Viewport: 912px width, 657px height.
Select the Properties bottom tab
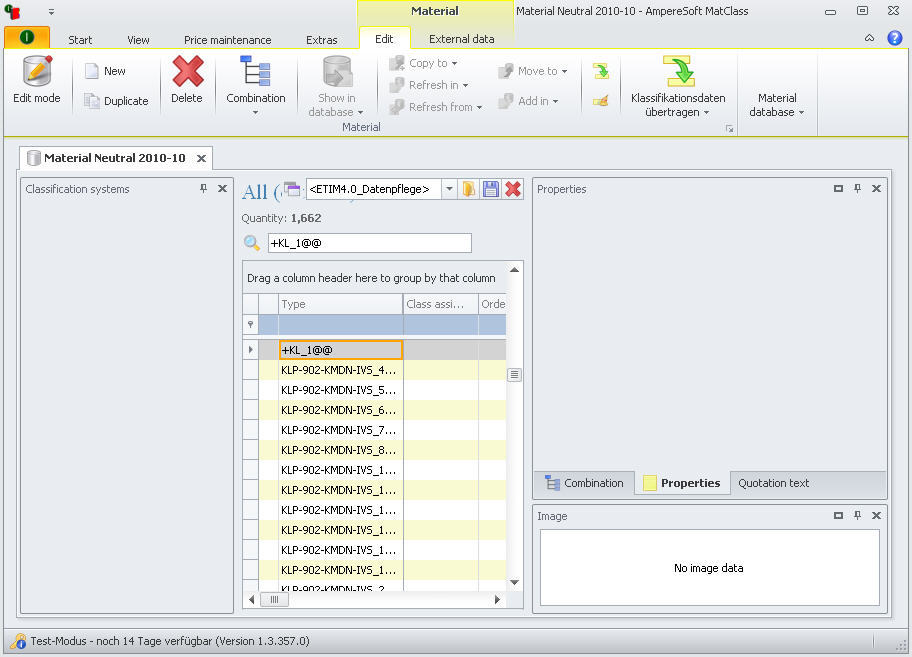(682, 483)
